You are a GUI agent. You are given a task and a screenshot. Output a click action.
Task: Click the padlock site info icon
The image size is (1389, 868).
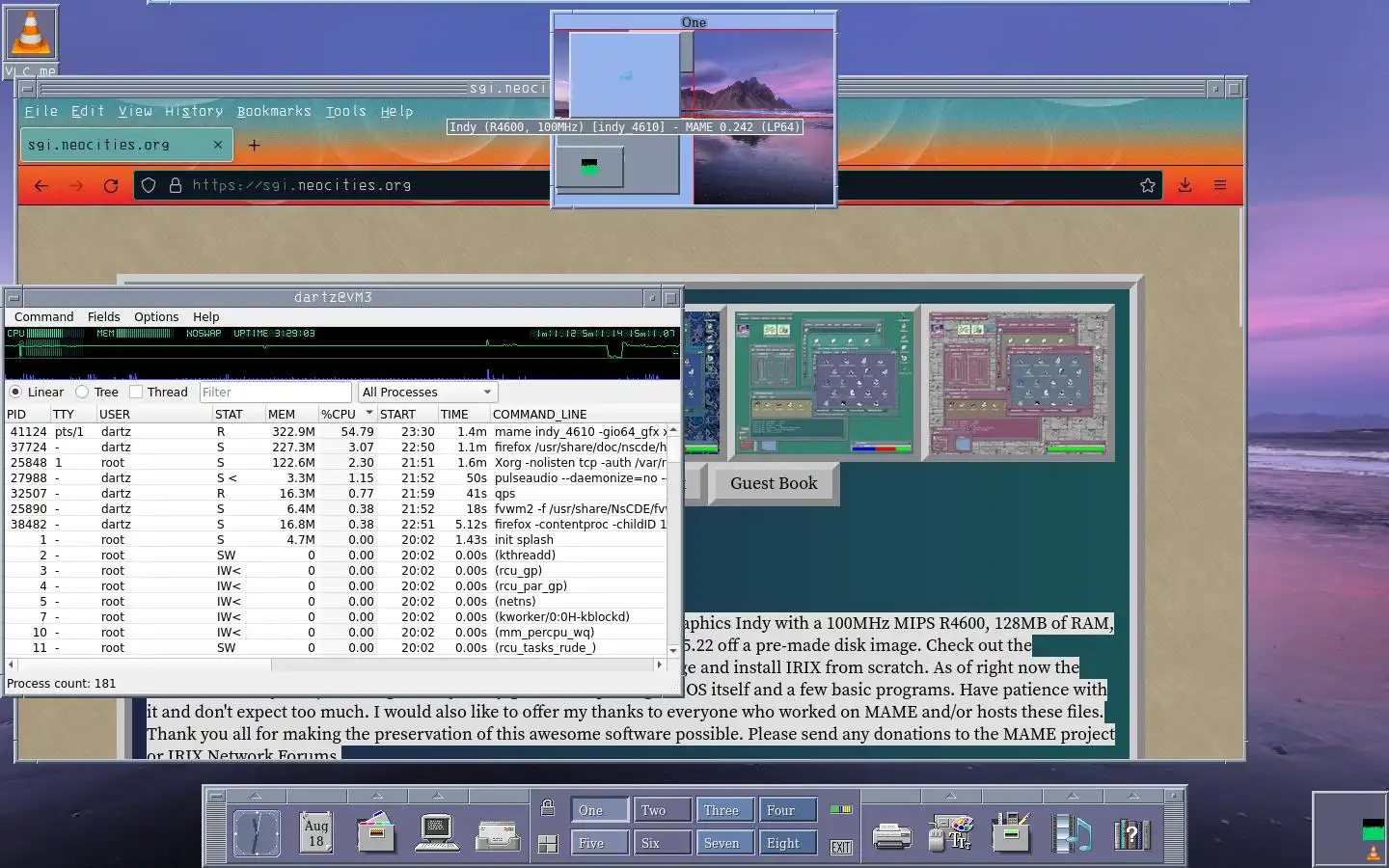(x=176, y=185)
